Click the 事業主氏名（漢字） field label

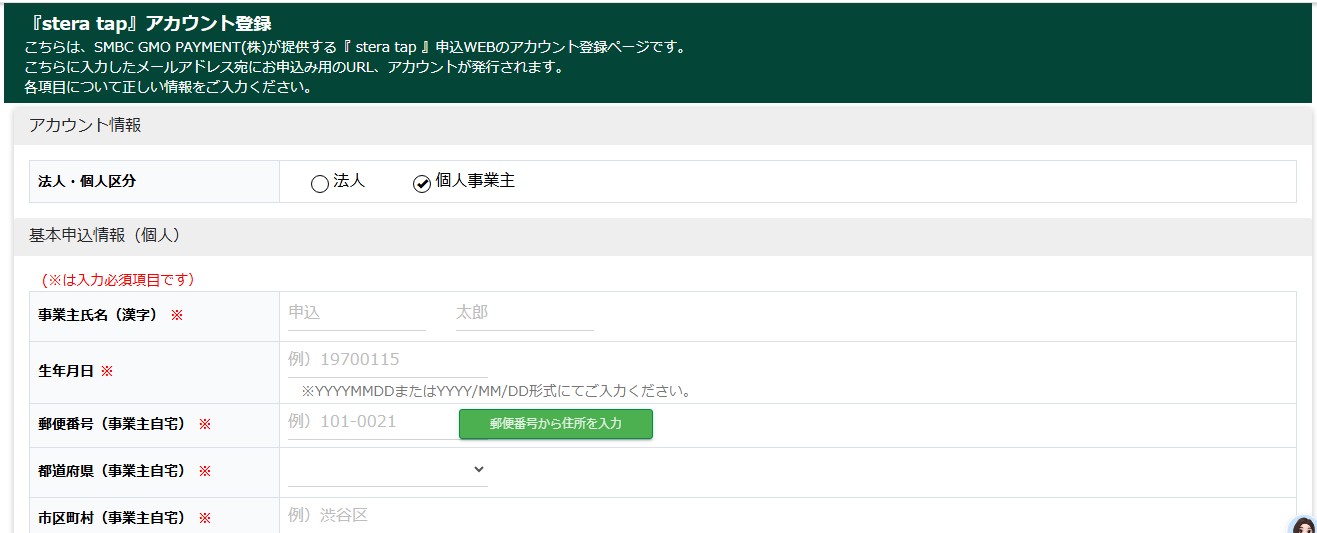98,315
